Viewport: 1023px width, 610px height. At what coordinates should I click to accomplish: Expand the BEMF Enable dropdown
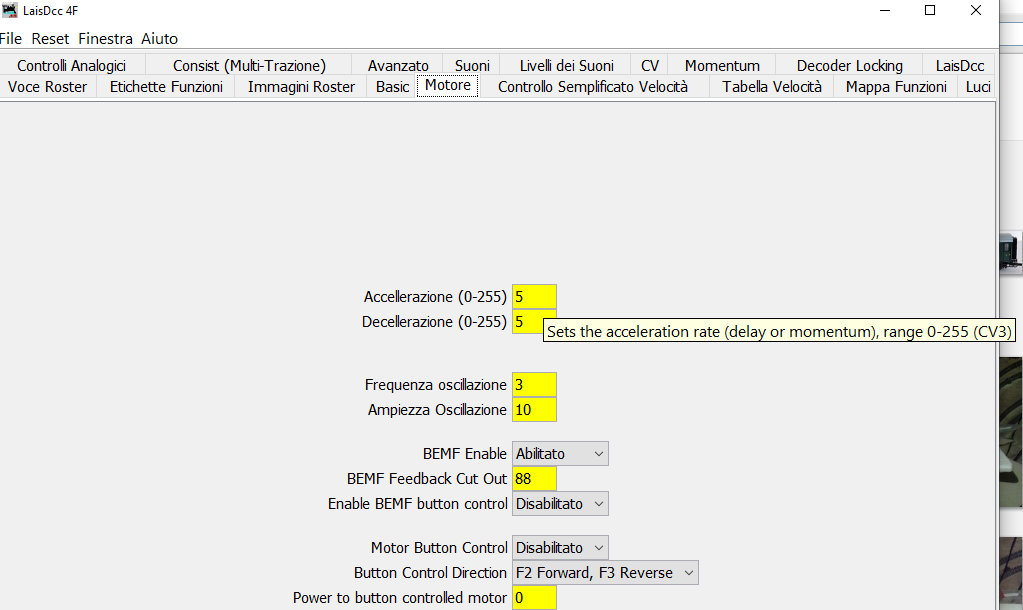click(560, 454)
